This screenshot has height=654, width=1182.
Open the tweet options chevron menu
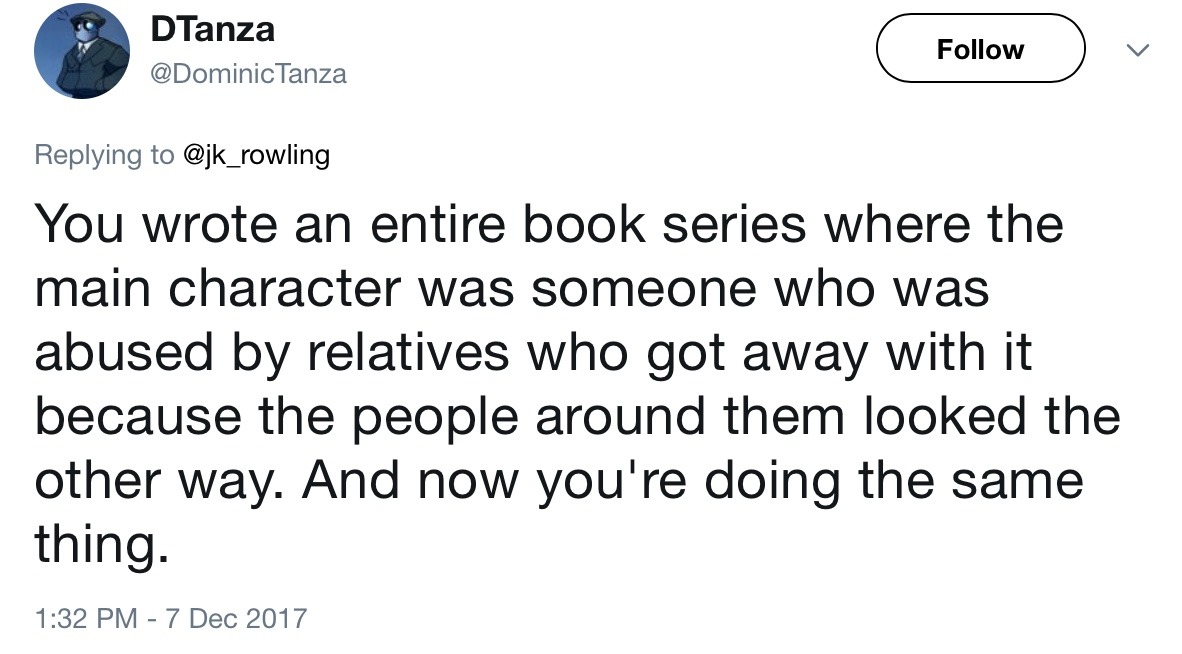point(1138,49)
